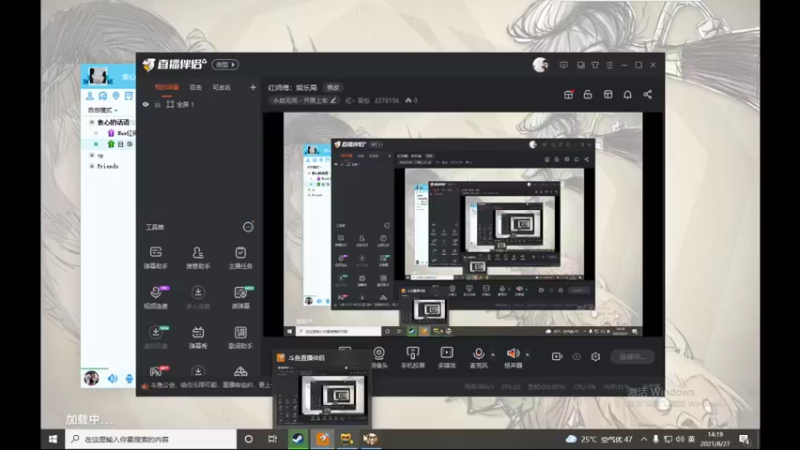This screenshot has width=800, height=450.
Task: Click the share icon above preview
Action: coord(647,94)
